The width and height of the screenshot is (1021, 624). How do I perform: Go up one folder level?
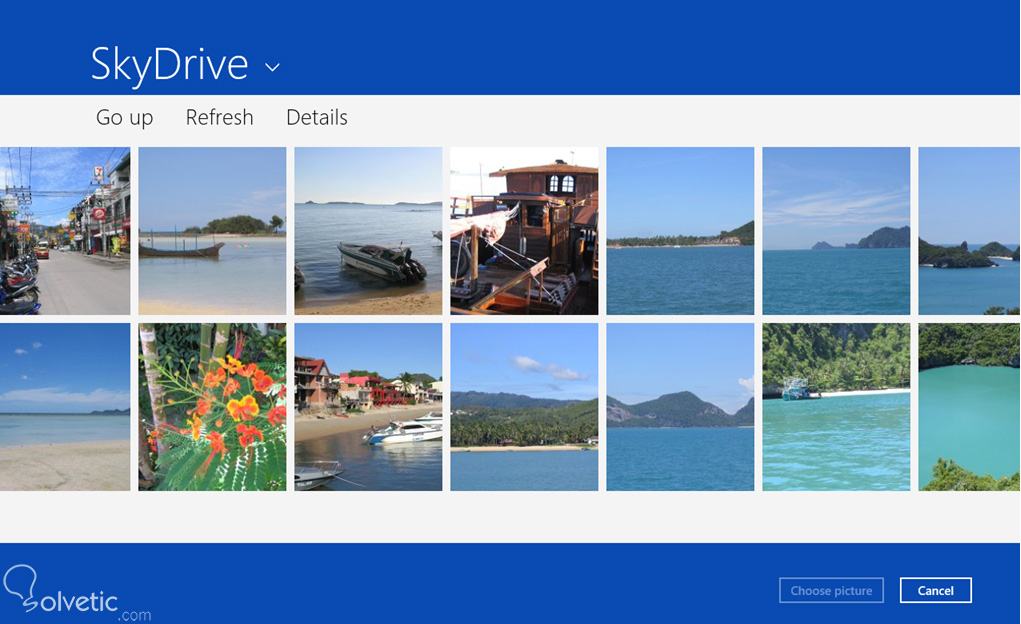coord(124,117)
